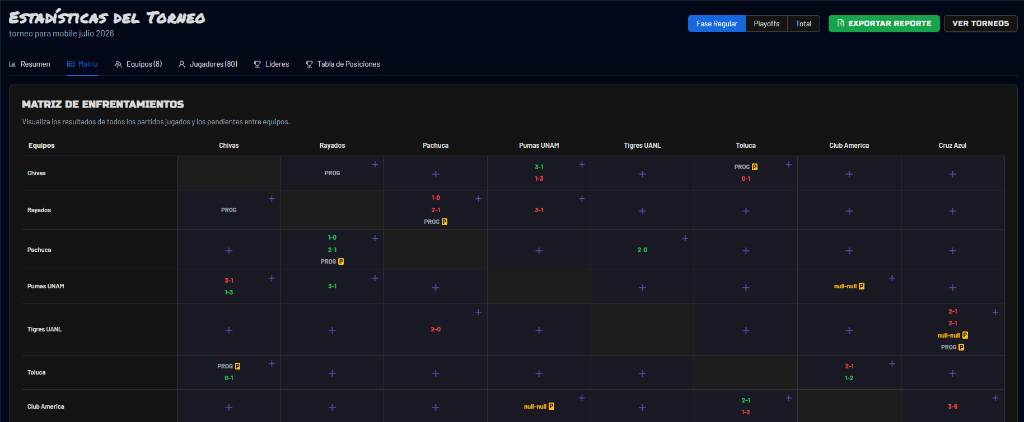
Task: Add match in Chivas row, Pachuca column
Action: 436,174
